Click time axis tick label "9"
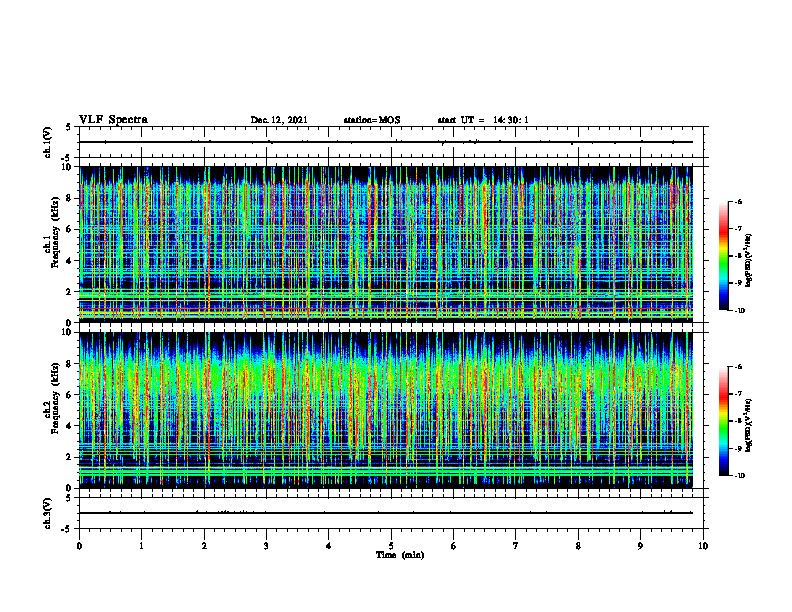 (640, 546)
